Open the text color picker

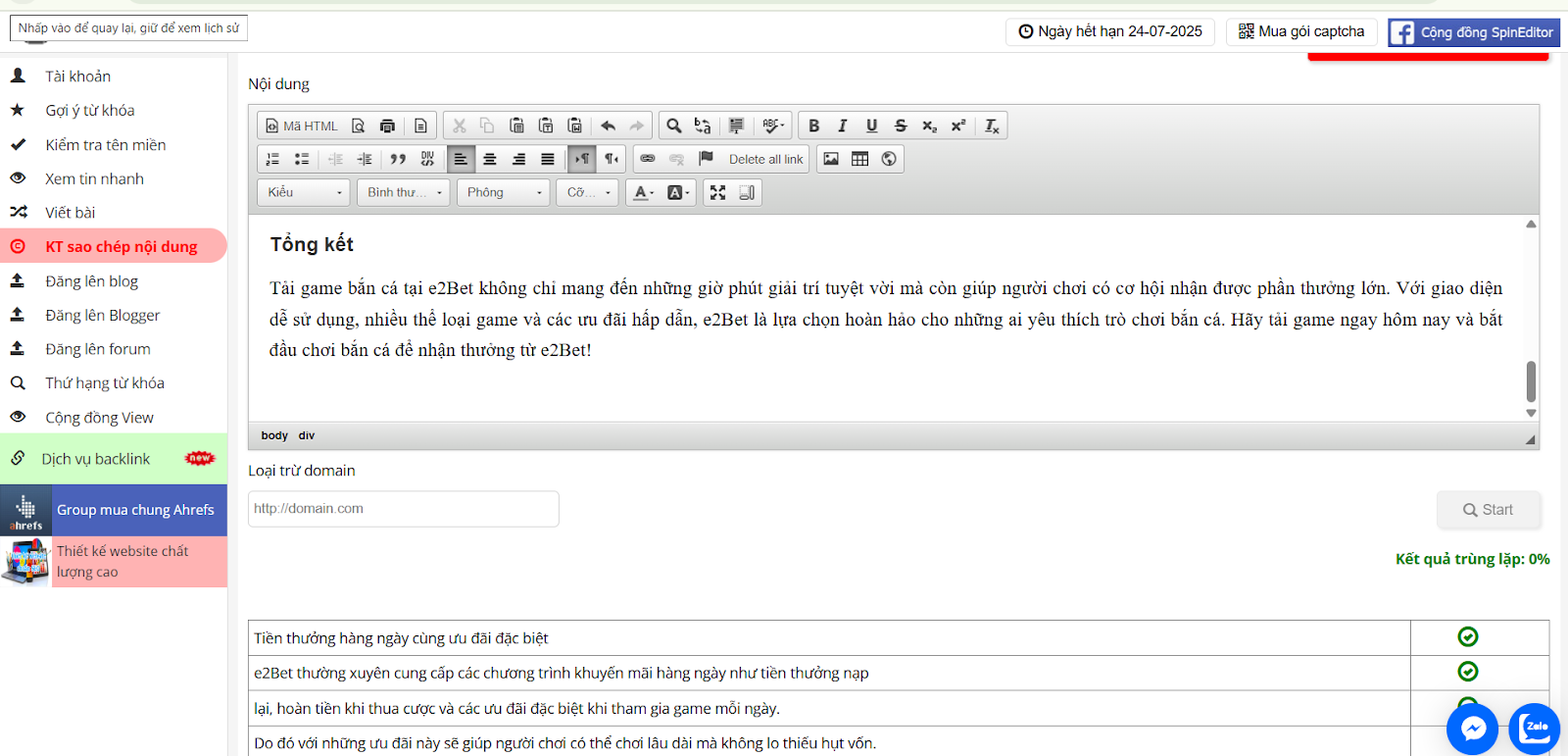pyautogui.click(x=644, y=192)
